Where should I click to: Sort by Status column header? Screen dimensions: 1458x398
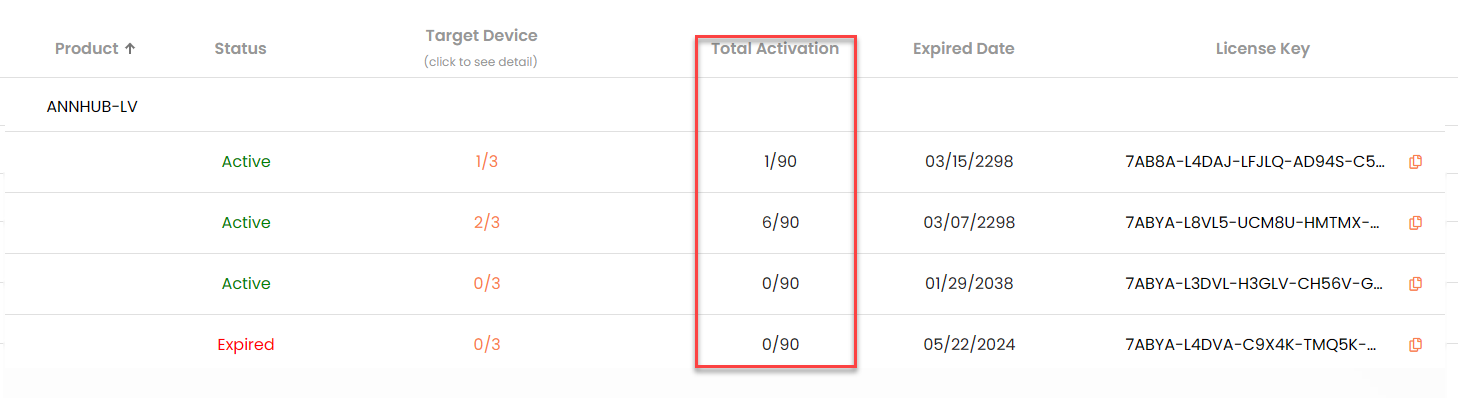coord(240,48)
